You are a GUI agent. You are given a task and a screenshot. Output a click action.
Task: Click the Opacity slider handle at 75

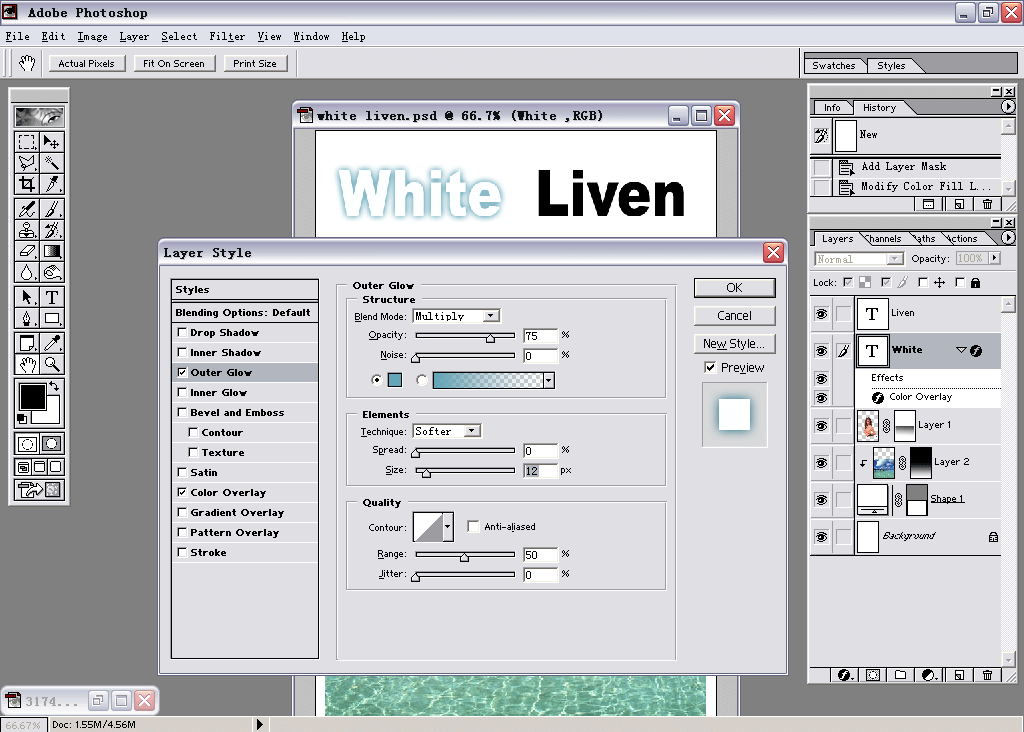(x=490, y=338)
